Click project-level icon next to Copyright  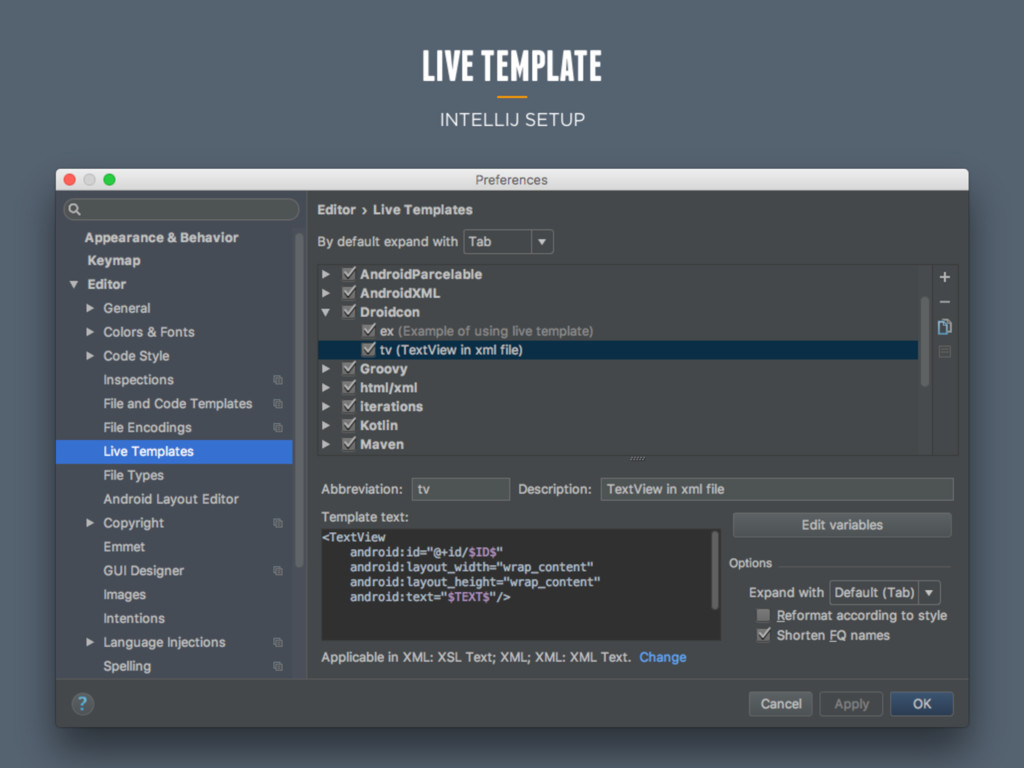(x=278, y=523)
